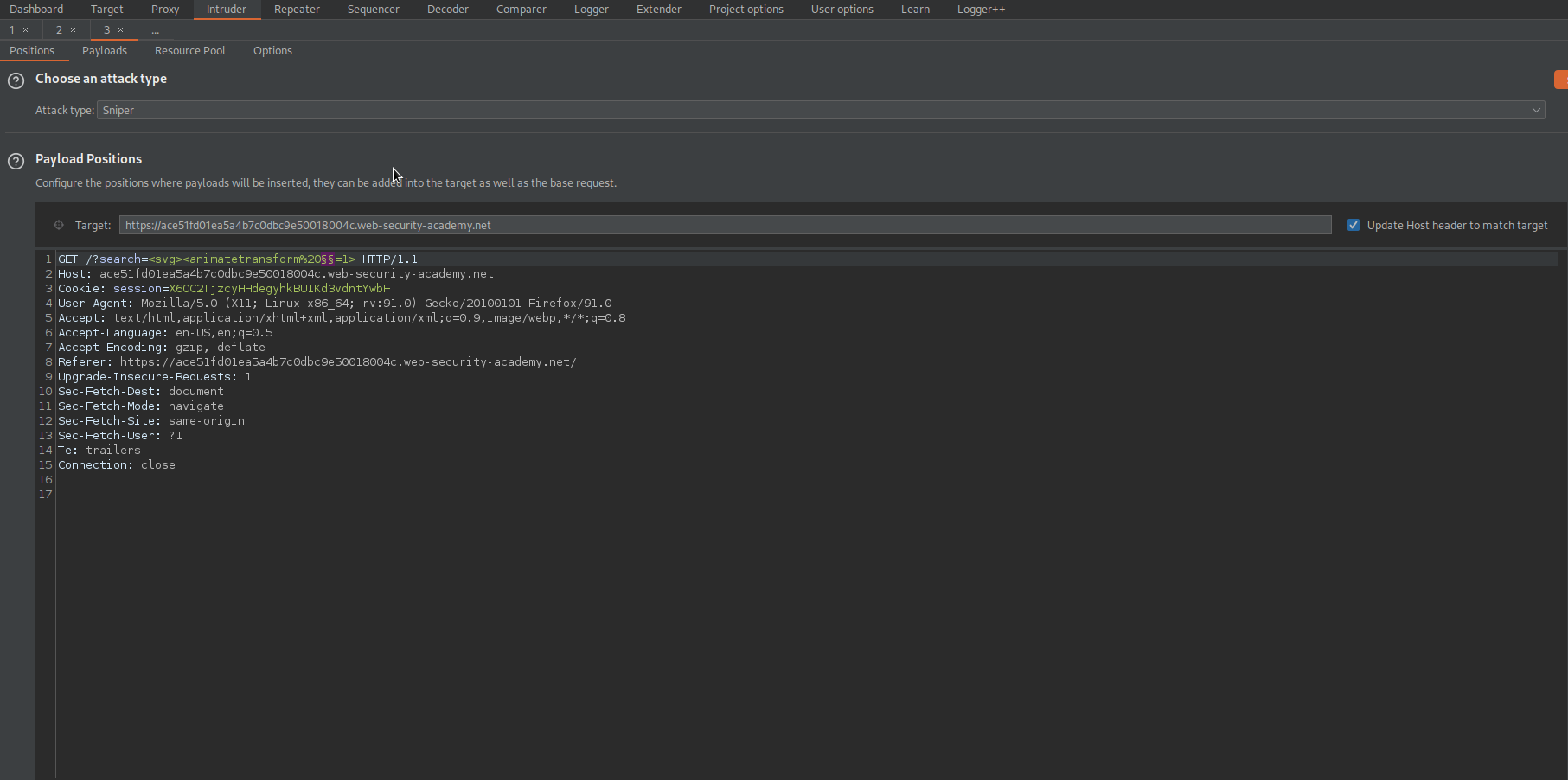Go to the Repeater tab
Image resolution: width=1568 pixels, height=780 pixels.
click(x=297, y=10)
